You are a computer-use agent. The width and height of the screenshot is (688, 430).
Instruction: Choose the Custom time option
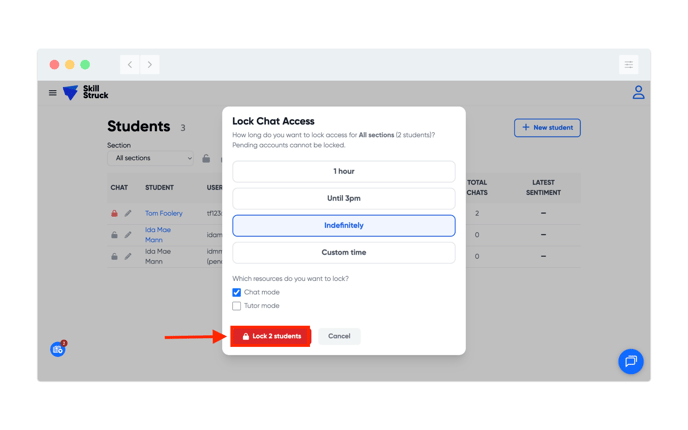(x=343, y=253)
